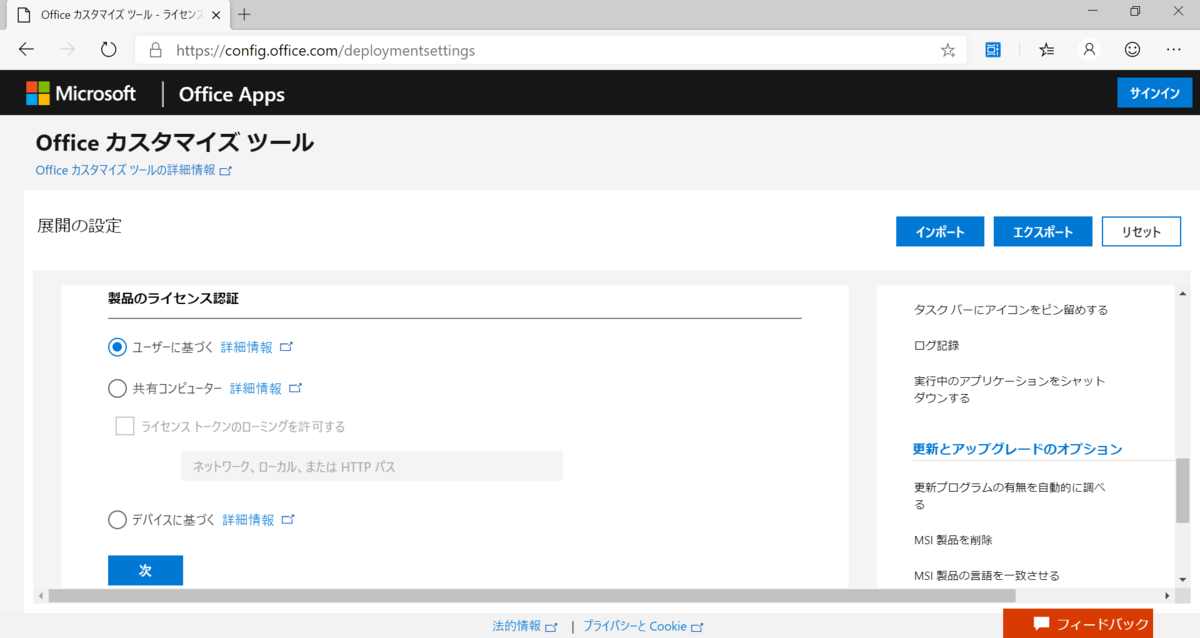The height and width of the screenshot is (638, 1200).
Task: Select the デバイスに基づく radio button
Action: pos(117,520)
